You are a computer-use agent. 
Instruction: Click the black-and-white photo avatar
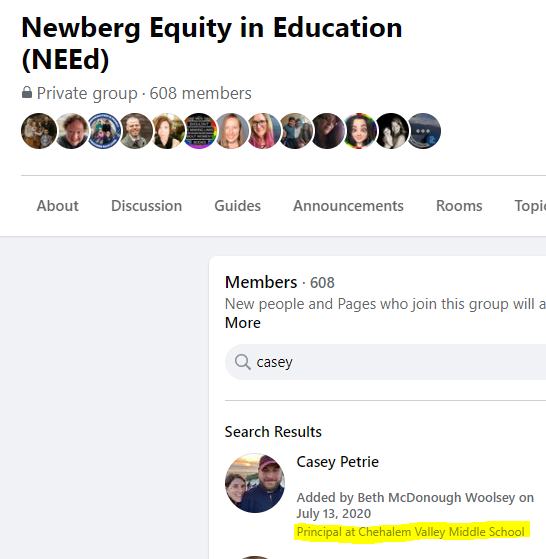pos(391,131)
